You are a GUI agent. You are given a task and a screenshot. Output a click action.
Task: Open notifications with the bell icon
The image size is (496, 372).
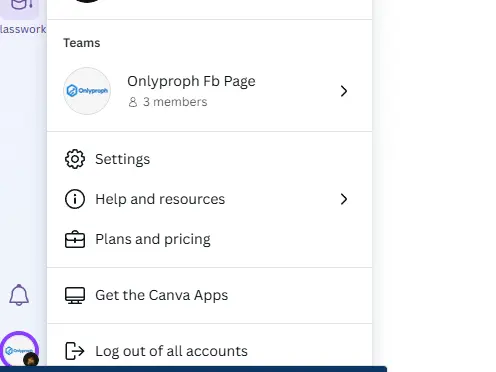[19, 295]
